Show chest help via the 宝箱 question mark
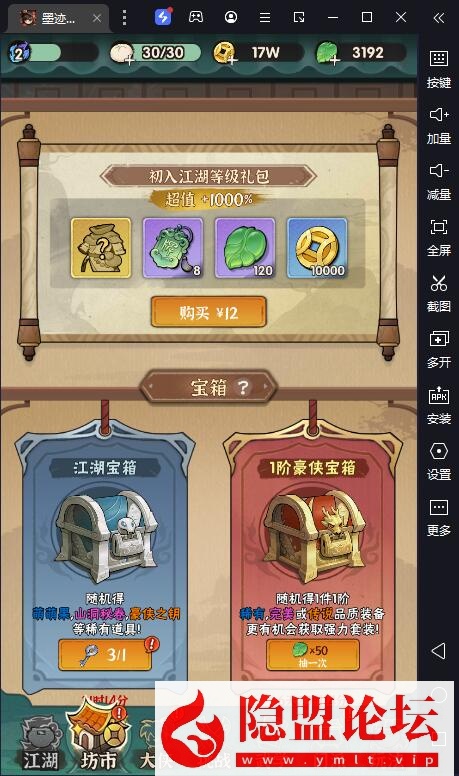Image resolution: width=459 pixels, height=776 pixels. [243, 388]
